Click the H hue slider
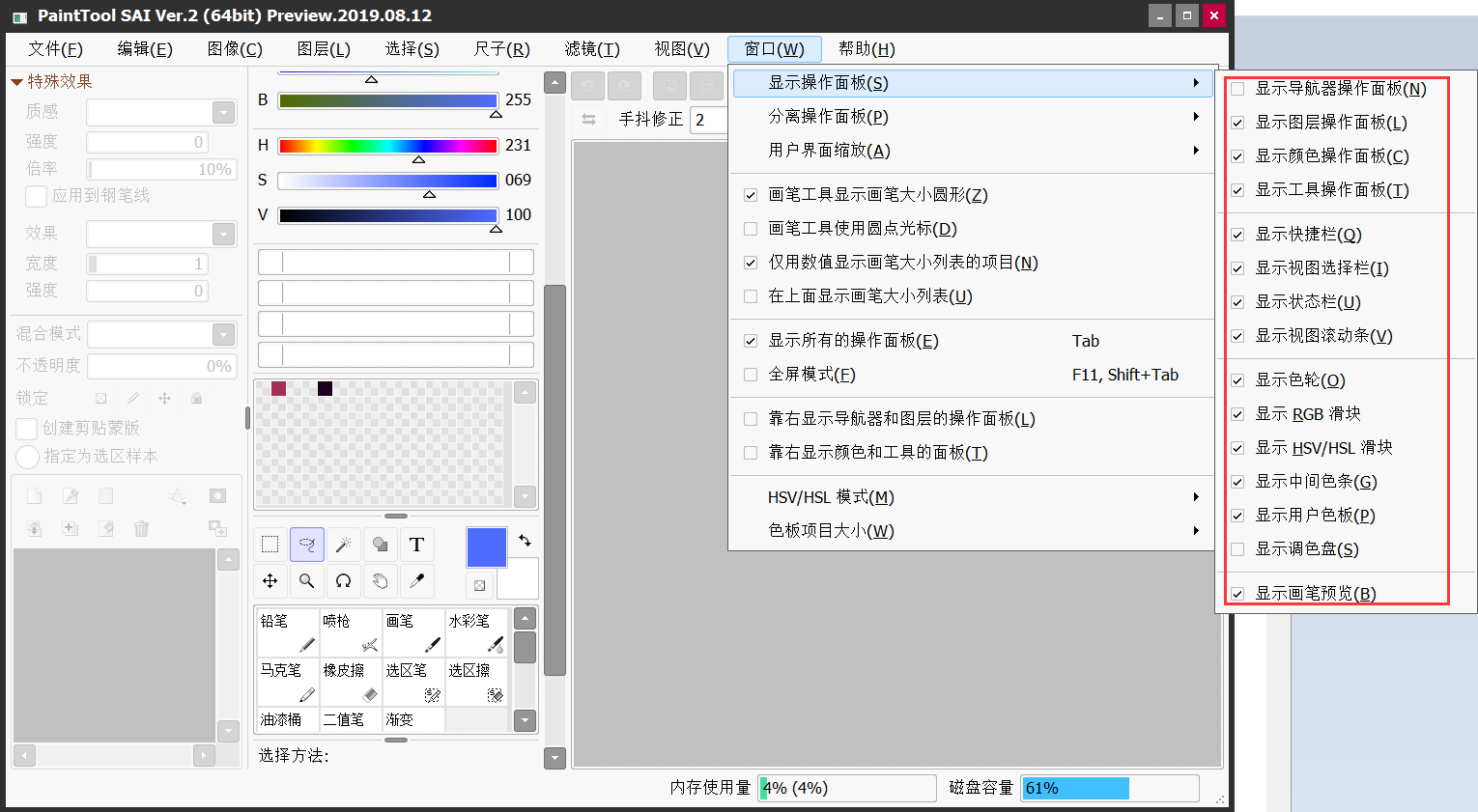The height and width of the screenshot is (812, 1478). pos(387,146)
